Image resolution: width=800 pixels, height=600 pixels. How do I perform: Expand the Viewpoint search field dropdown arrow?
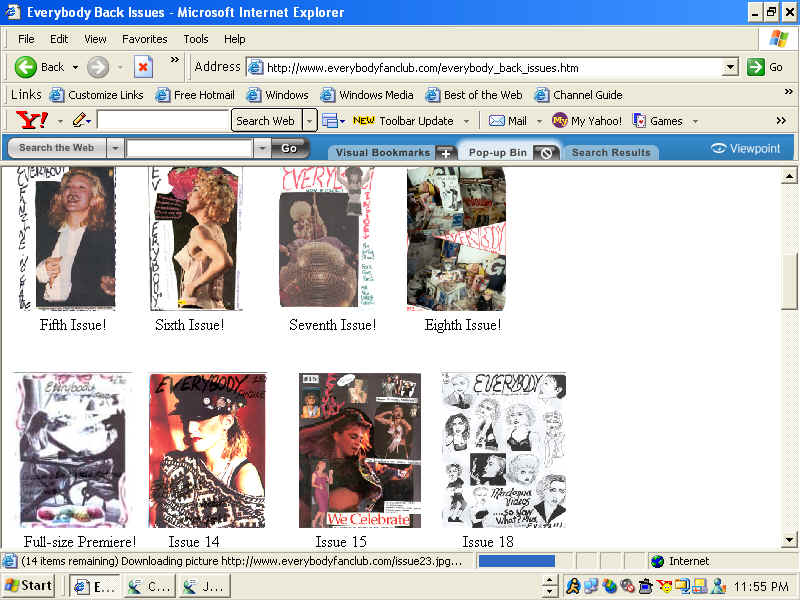tap(261, 148)
